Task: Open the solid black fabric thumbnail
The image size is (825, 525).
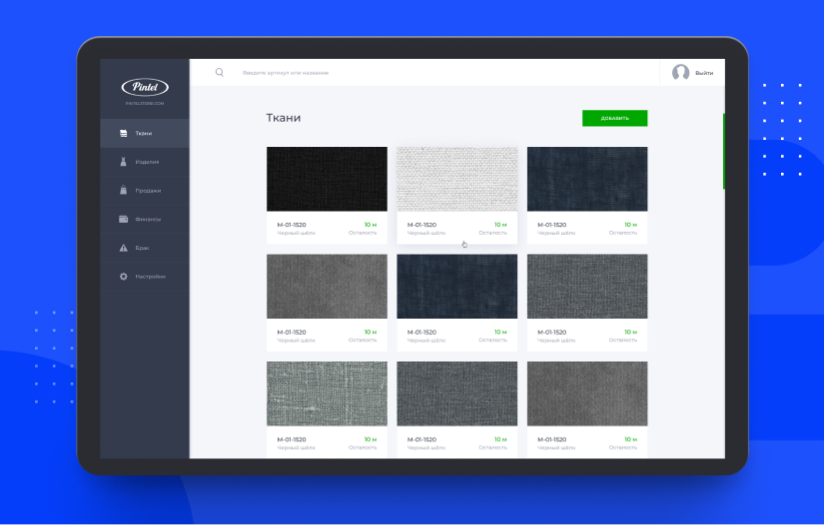Action: (x=327, y=179)
